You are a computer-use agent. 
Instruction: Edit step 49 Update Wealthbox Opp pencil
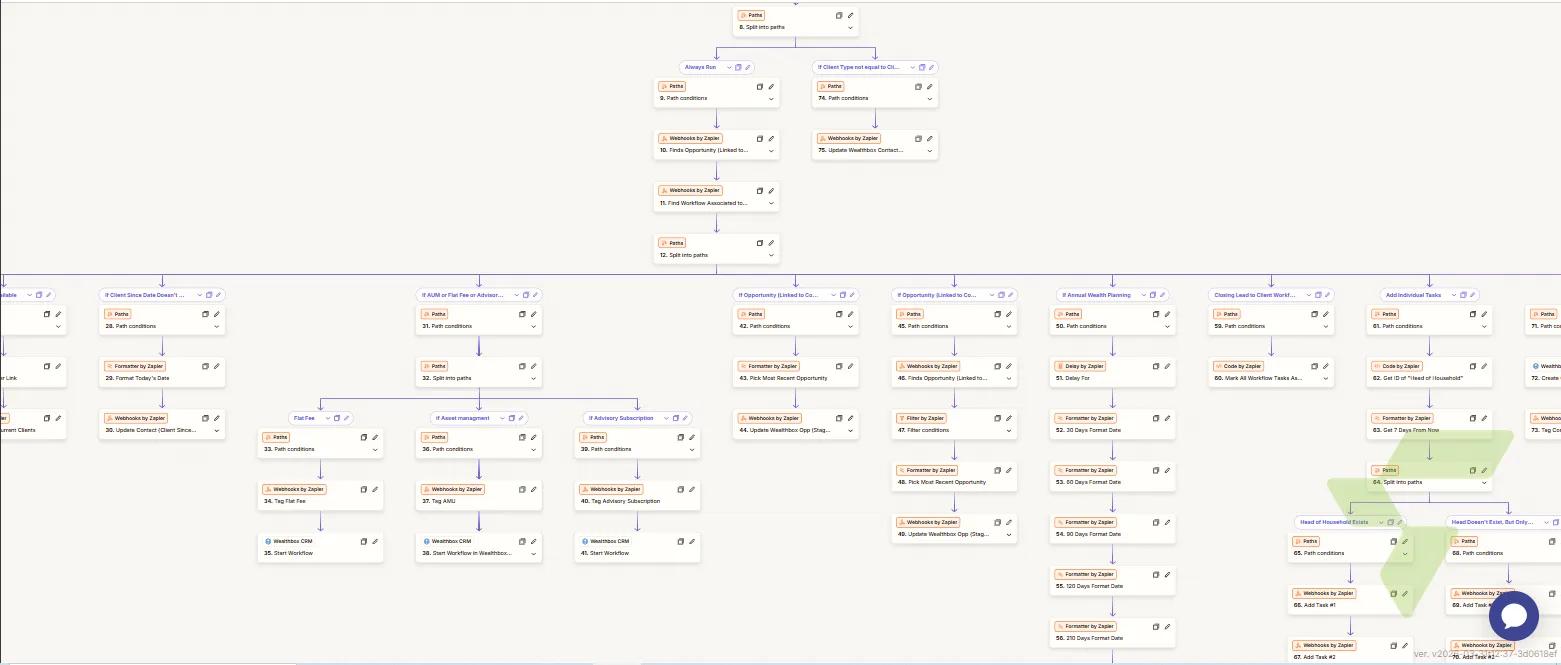pos(1009,522)
